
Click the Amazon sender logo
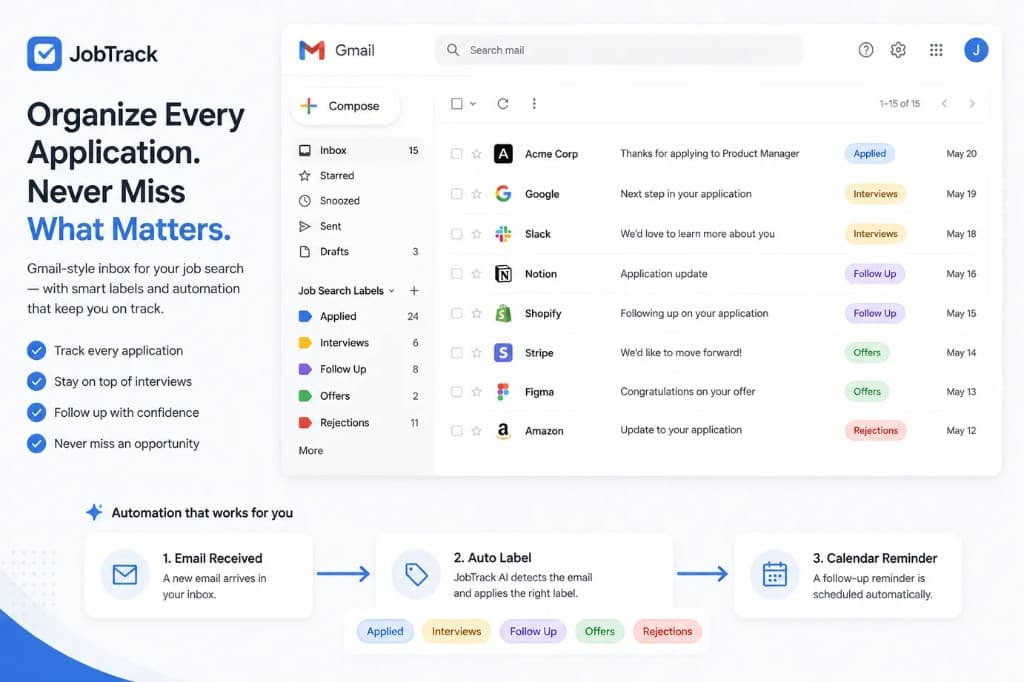pyautogui.click(x=503, y=431)
